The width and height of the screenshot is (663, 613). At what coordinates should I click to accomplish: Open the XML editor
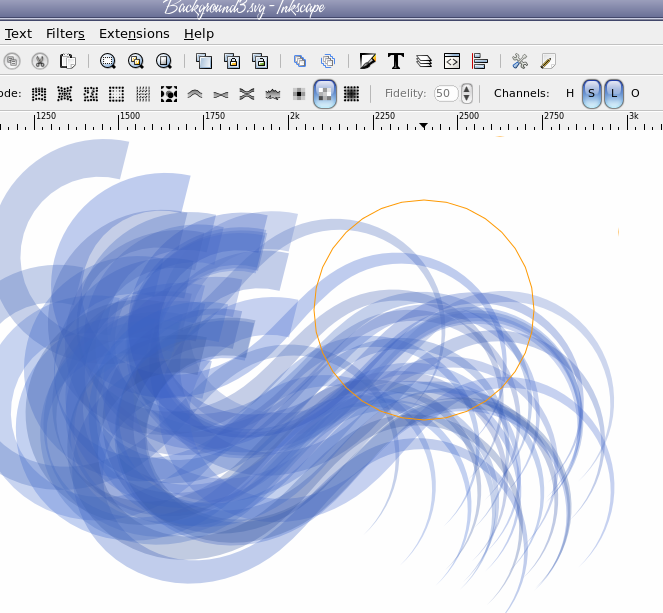pyautogui.click(x=452, y=61)
